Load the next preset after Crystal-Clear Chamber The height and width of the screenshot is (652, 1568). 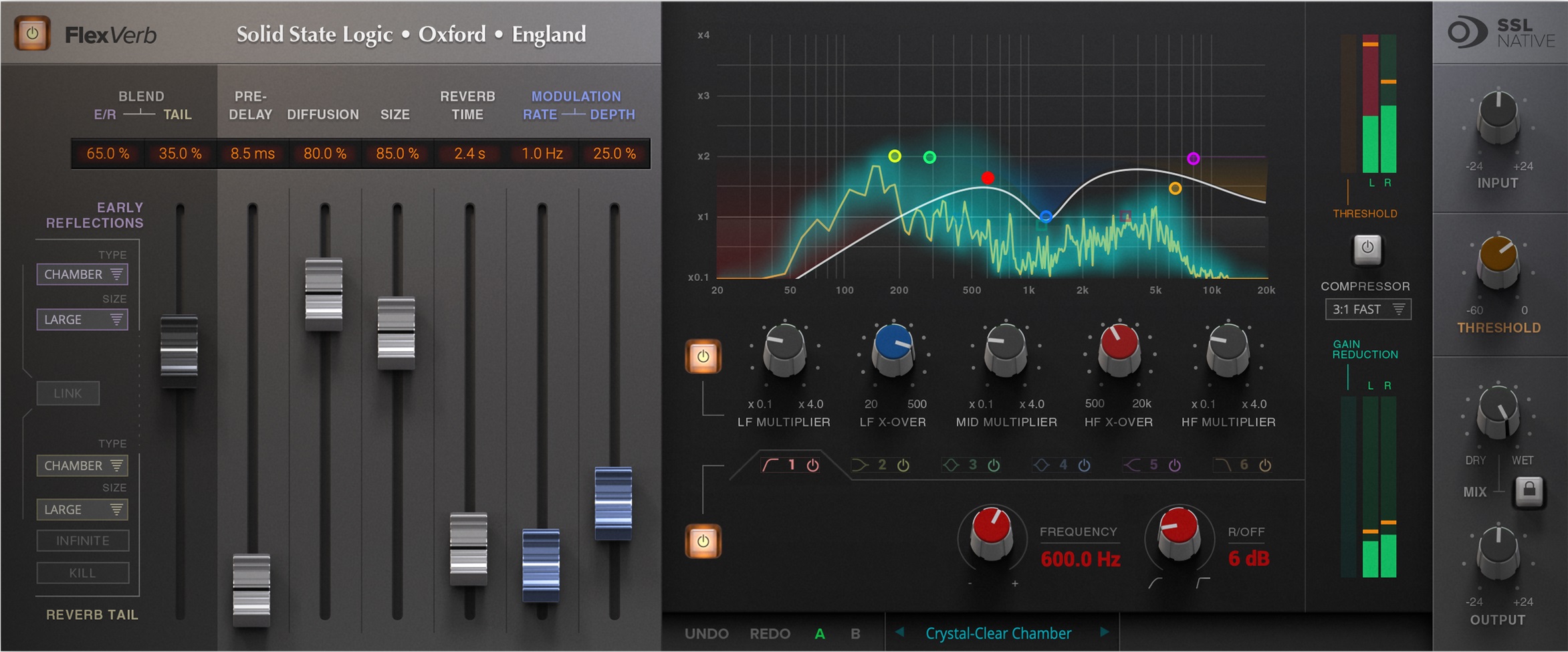click(1103, 633)
